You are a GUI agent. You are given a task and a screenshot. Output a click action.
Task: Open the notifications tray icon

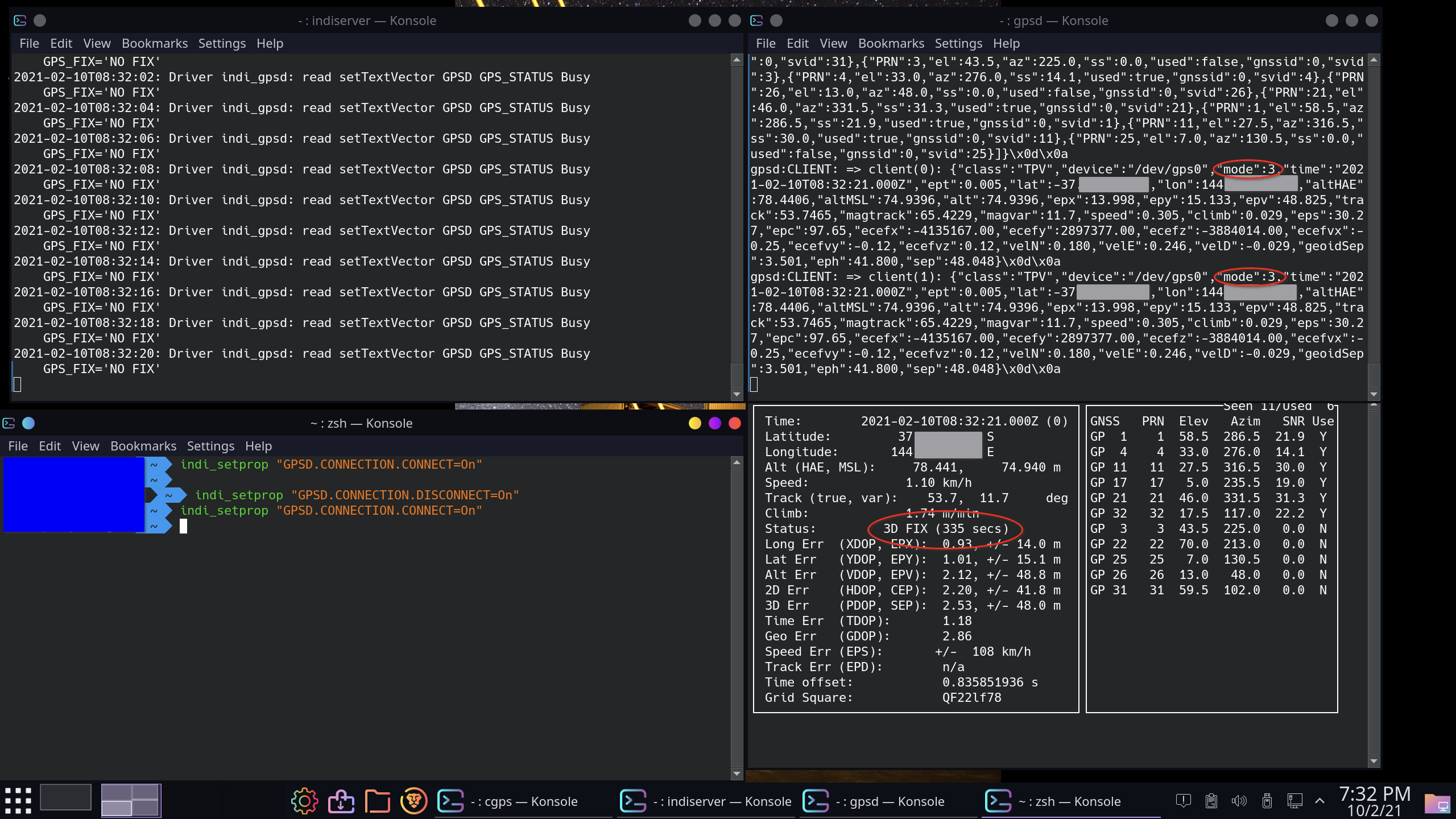[1184, 801]
